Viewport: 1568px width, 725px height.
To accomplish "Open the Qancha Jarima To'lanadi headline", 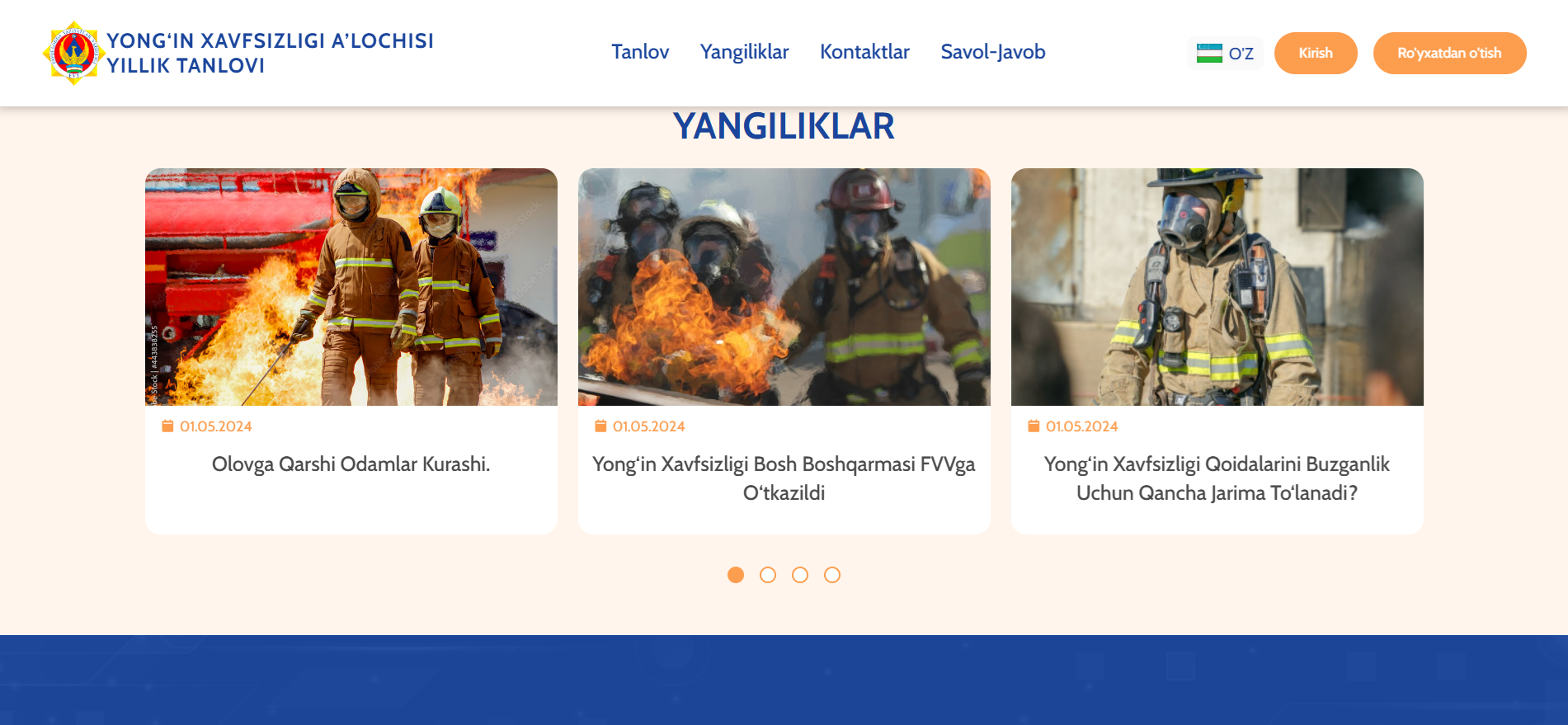I will (x=1217, y=478).
